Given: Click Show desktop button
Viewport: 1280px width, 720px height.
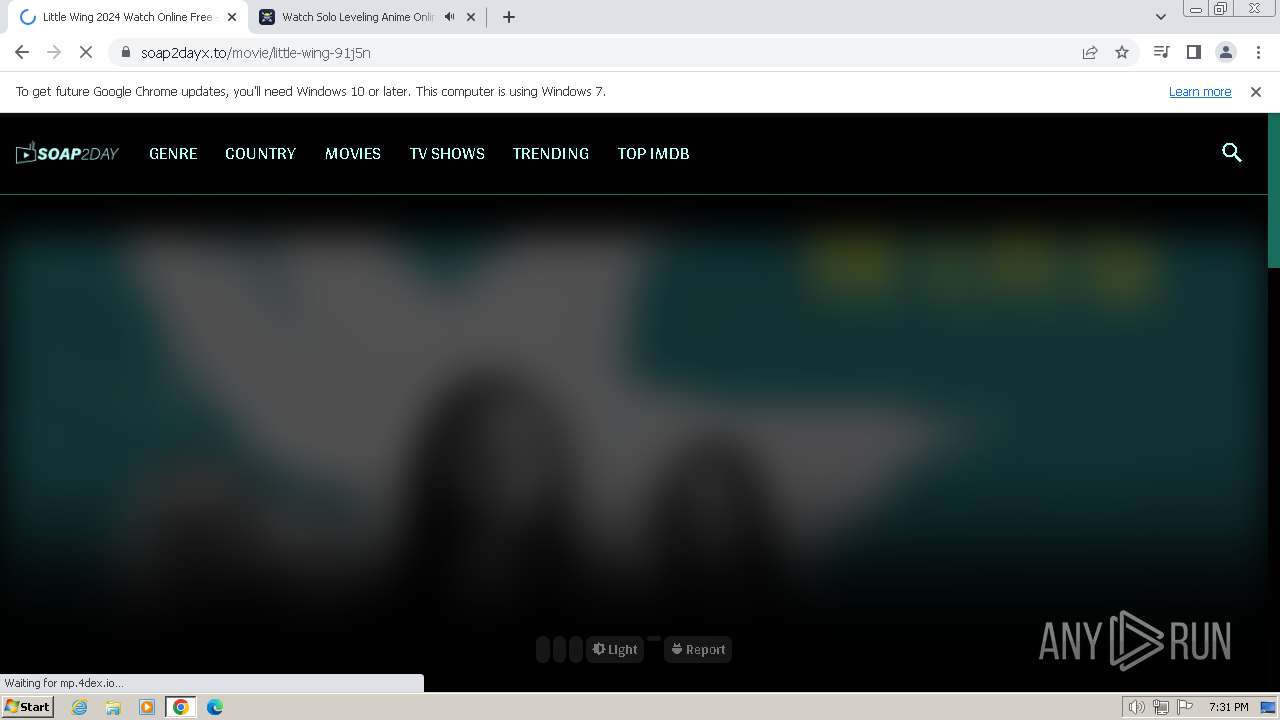Looking at the screenshot, I should tap(1269, 707).
